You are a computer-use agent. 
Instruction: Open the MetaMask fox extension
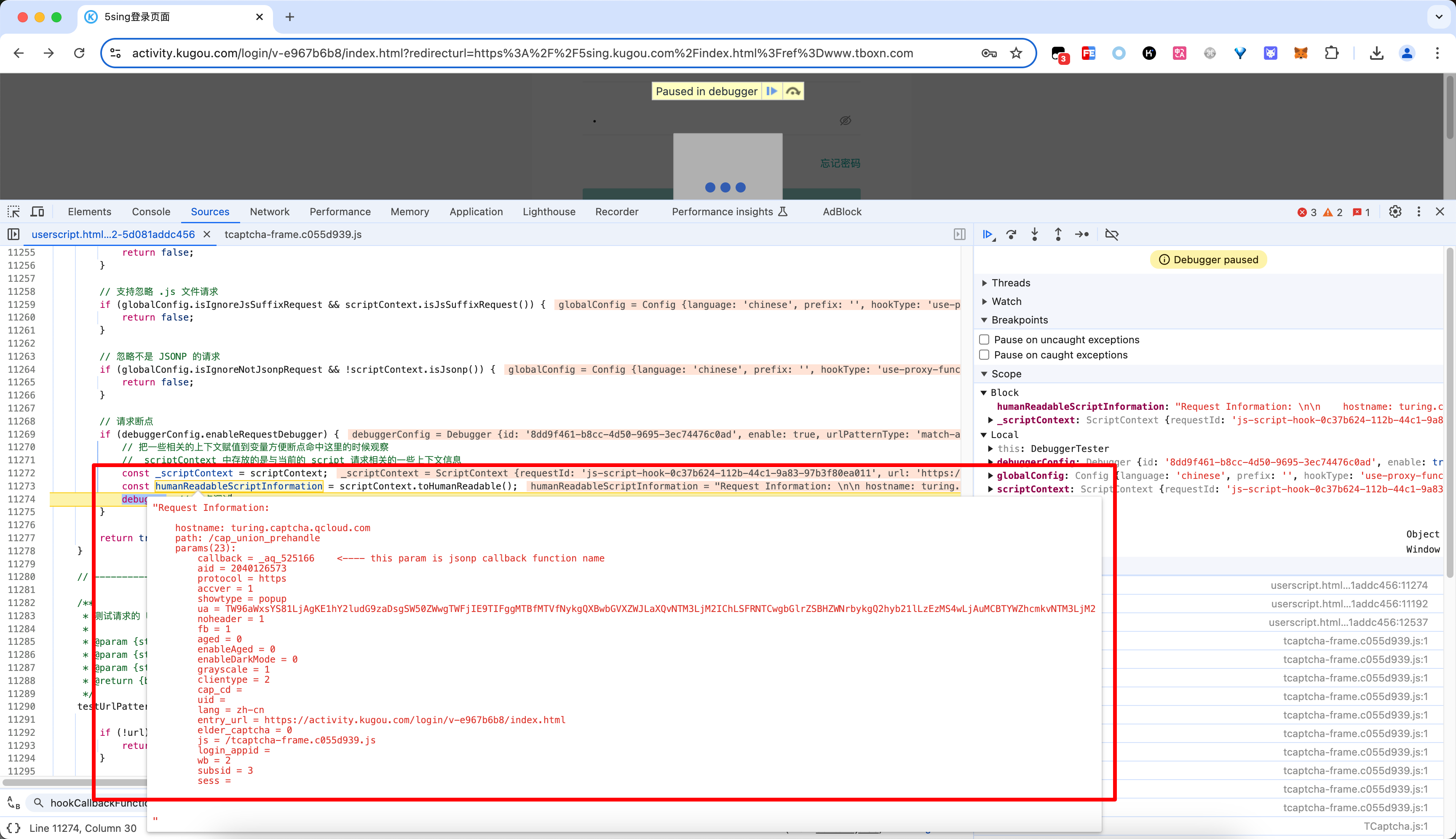[x=1301, y=53]
